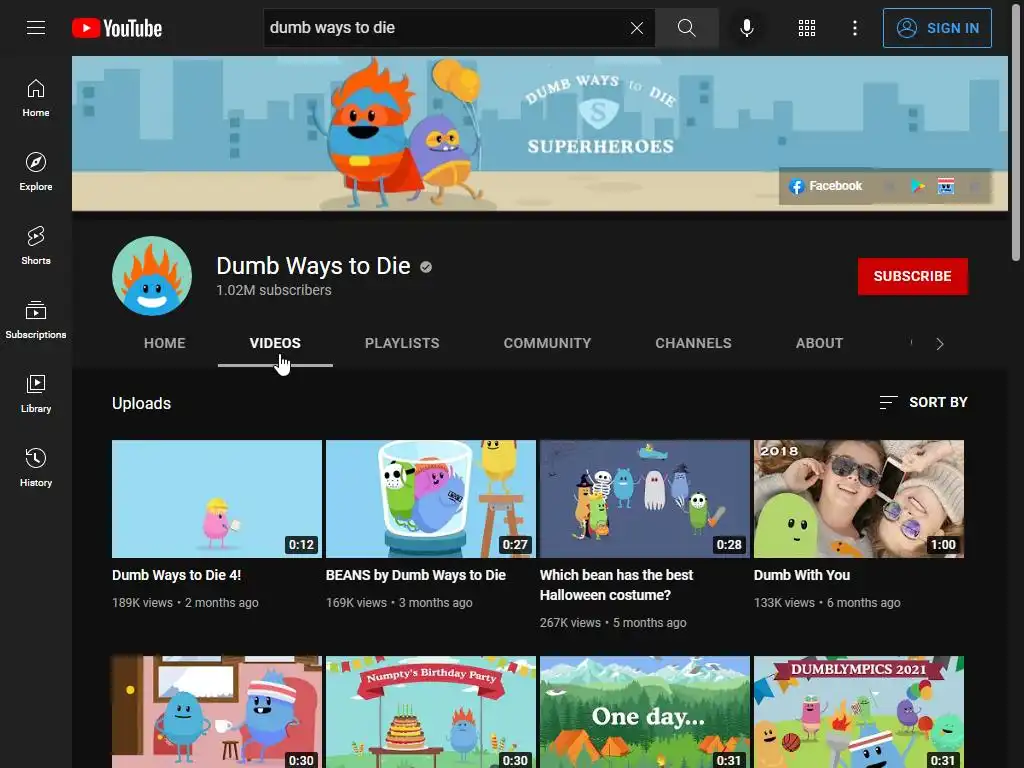This screenshot has height=768, width=1024.
Task: Open the SORT BY dropdown
Action: pos(923,402)
